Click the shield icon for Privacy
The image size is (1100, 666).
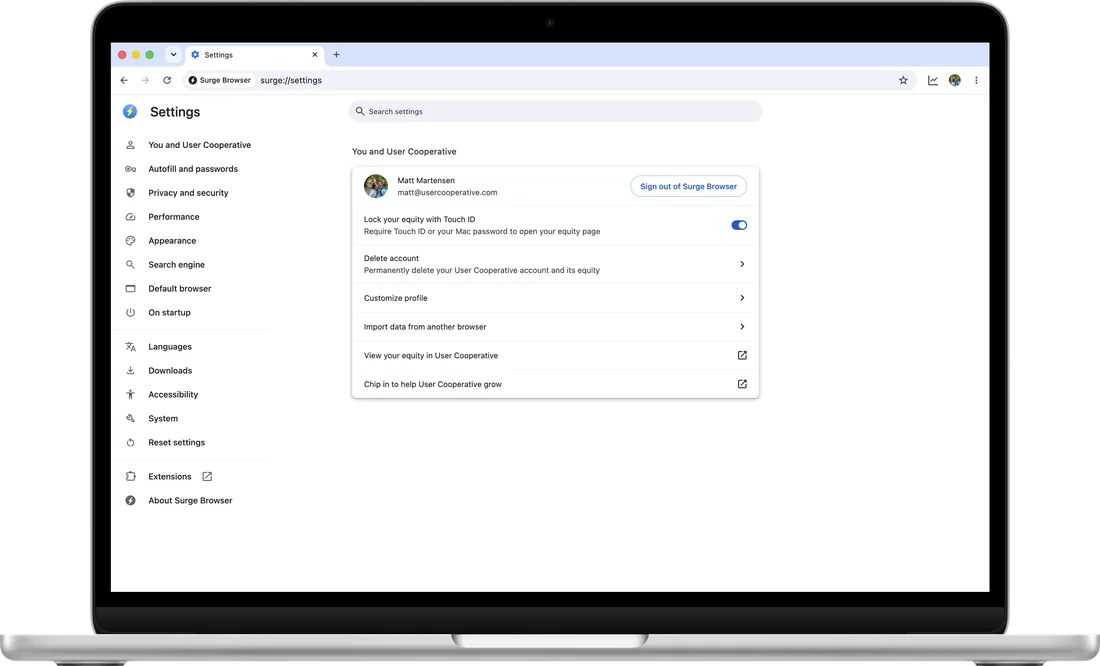point(130,192)
